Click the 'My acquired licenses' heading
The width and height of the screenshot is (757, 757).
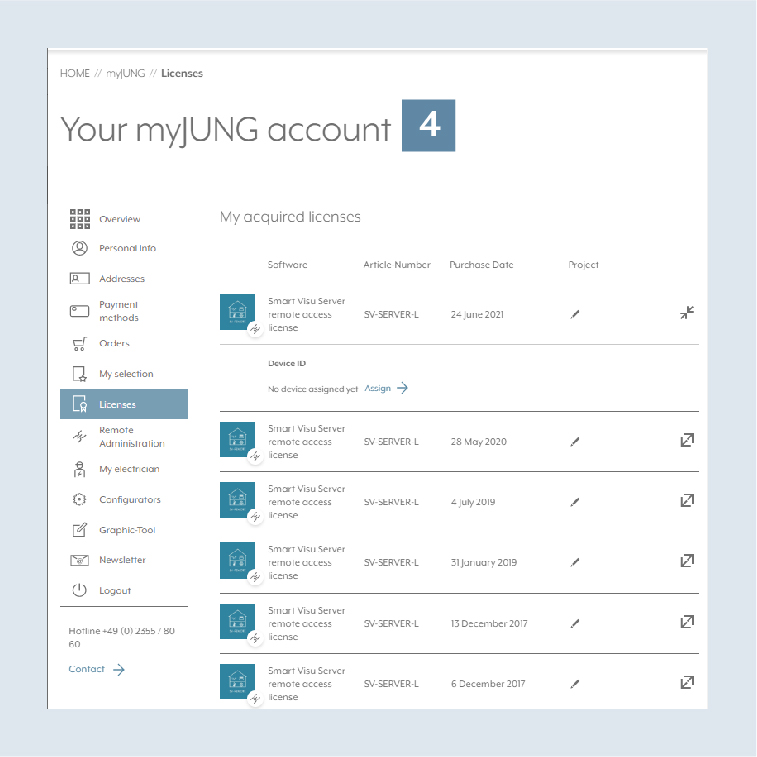[290, 217]
